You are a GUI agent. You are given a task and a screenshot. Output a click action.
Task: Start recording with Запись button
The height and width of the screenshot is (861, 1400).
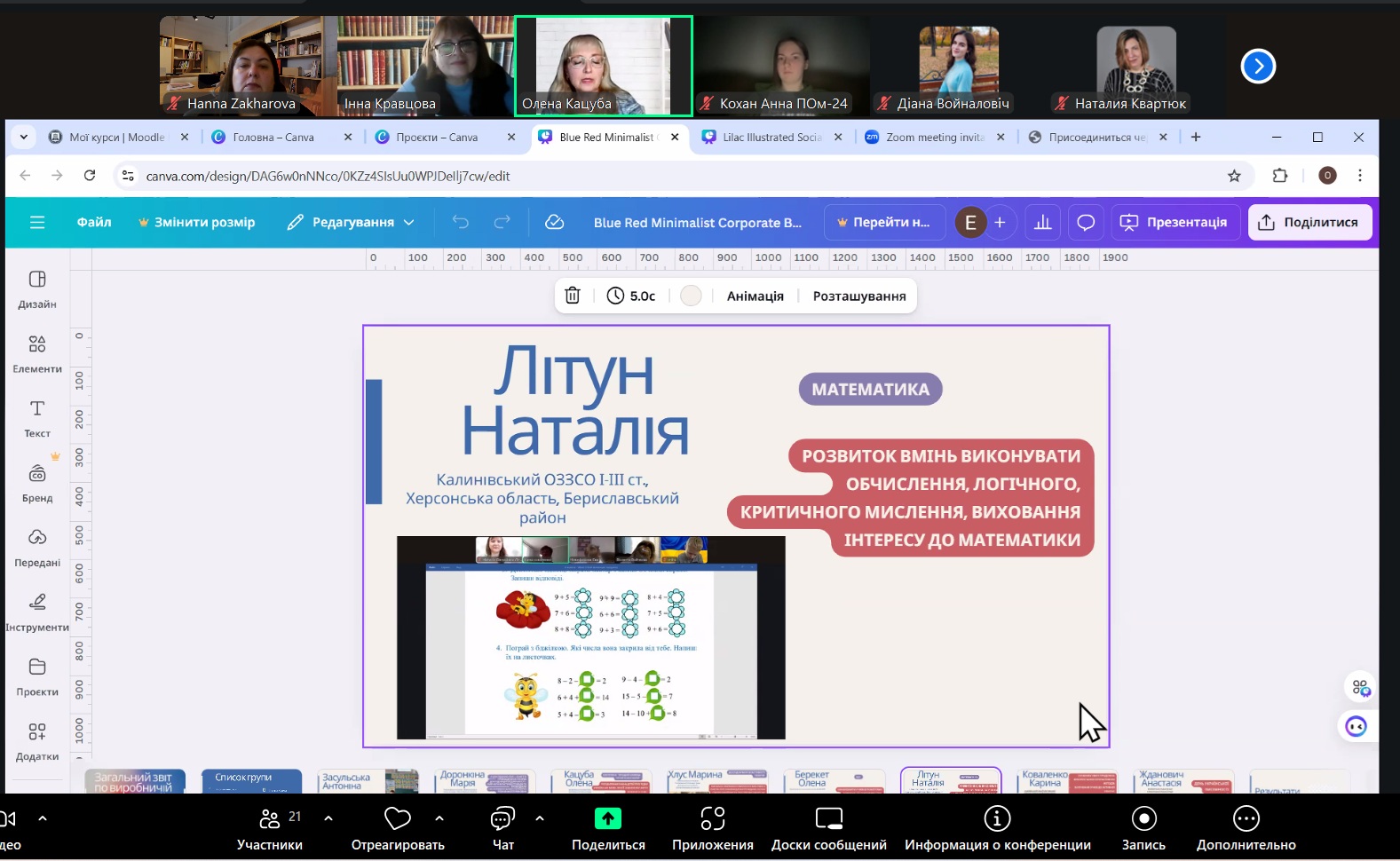pyautogui.click(x=1143, y=827)
